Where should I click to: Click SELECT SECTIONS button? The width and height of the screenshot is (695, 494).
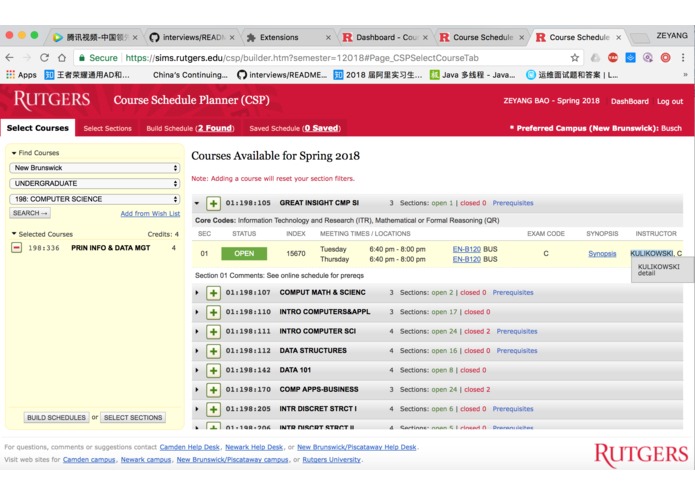[x=133, y=418]
